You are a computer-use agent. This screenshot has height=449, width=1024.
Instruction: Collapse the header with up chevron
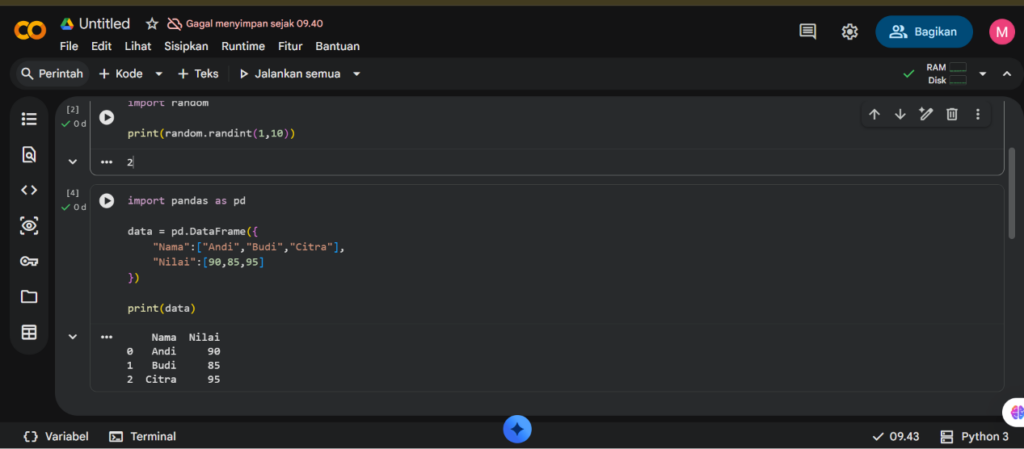[x=1007, y=74]
